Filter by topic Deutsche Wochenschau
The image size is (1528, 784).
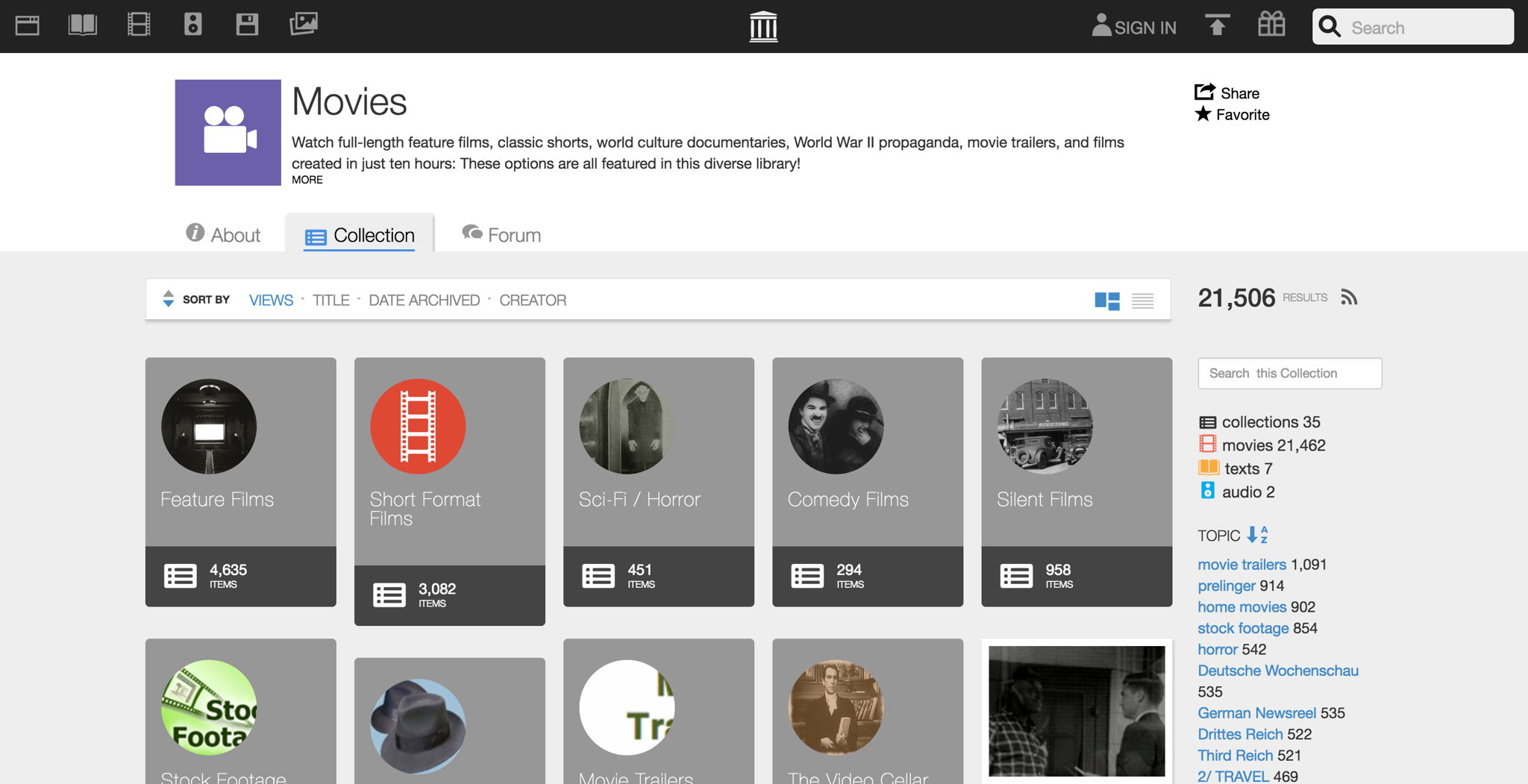pyautogui.click(x=1278, y=671)
